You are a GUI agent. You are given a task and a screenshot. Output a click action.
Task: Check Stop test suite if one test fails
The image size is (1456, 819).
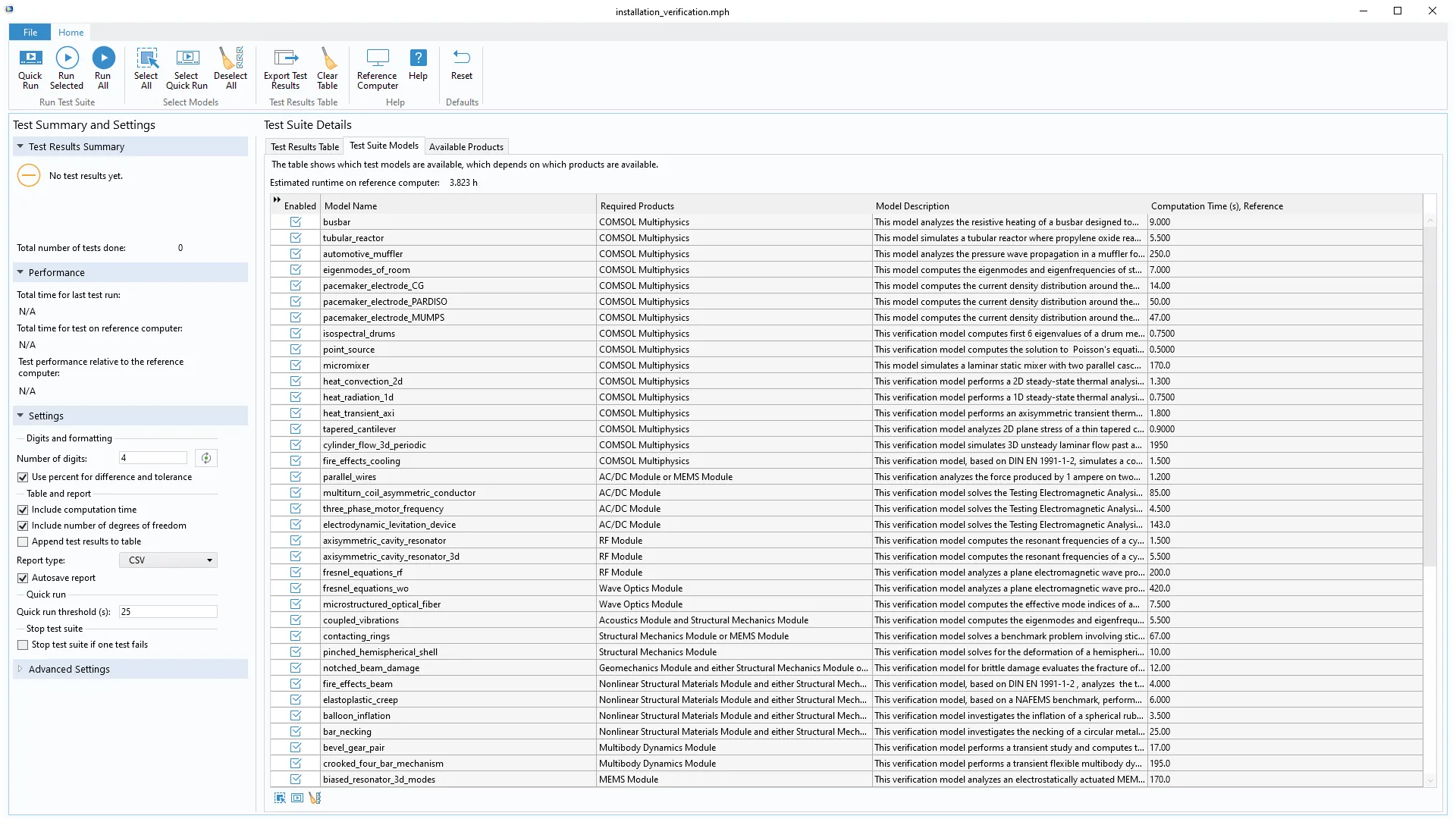[x=23, y=645]
